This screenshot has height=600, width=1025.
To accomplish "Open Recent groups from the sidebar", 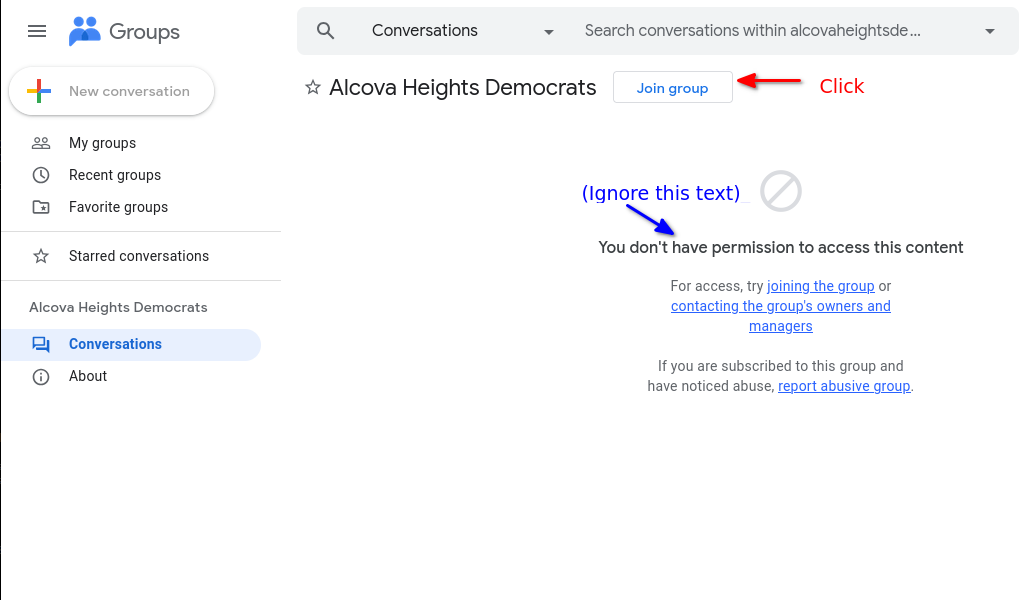I will (x=115, y=175).
